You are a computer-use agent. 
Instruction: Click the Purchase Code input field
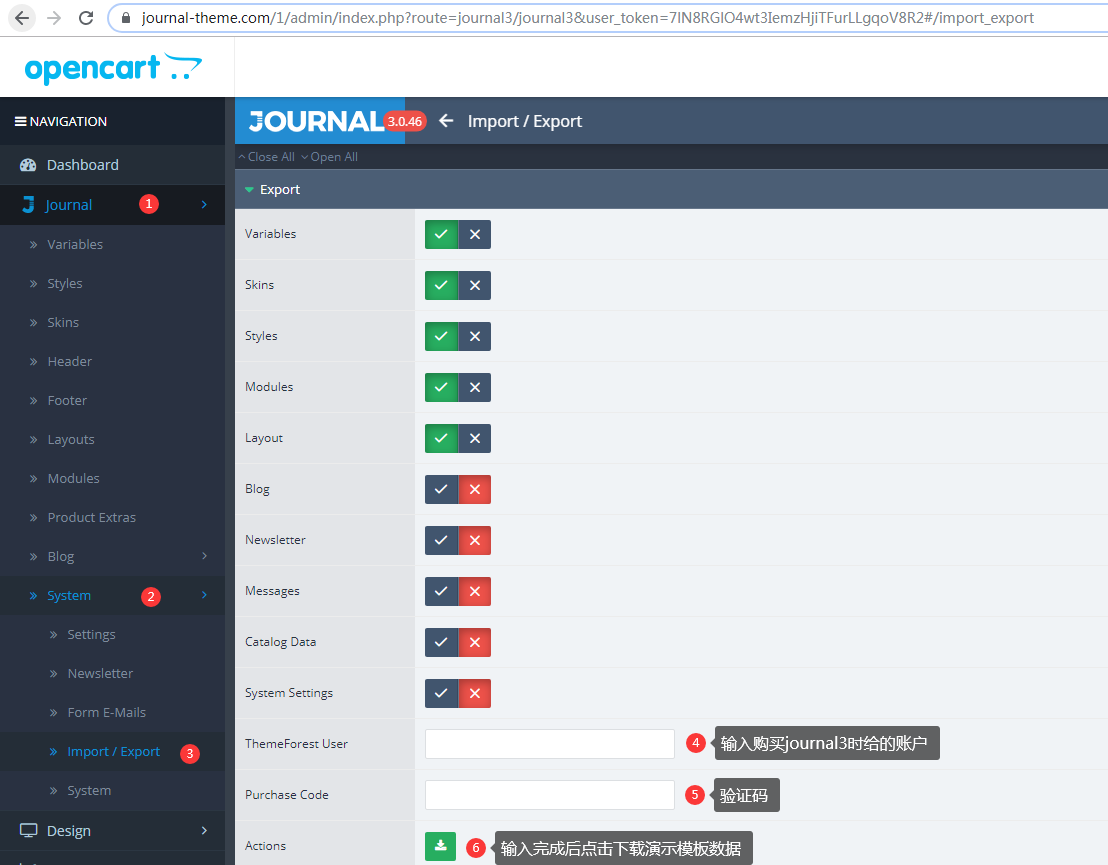550,795
